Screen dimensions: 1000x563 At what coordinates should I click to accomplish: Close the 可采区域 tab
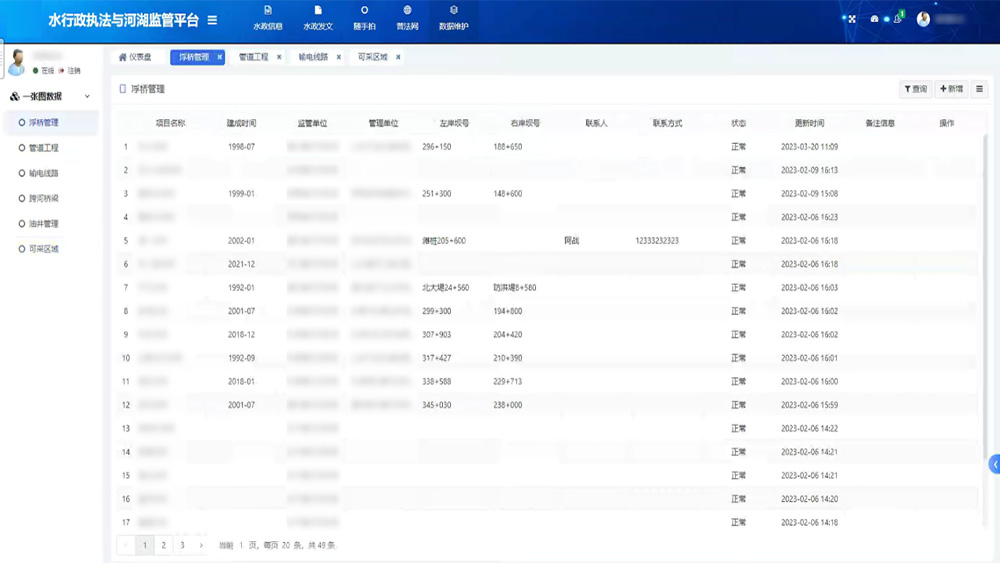(x=398, y=57)
